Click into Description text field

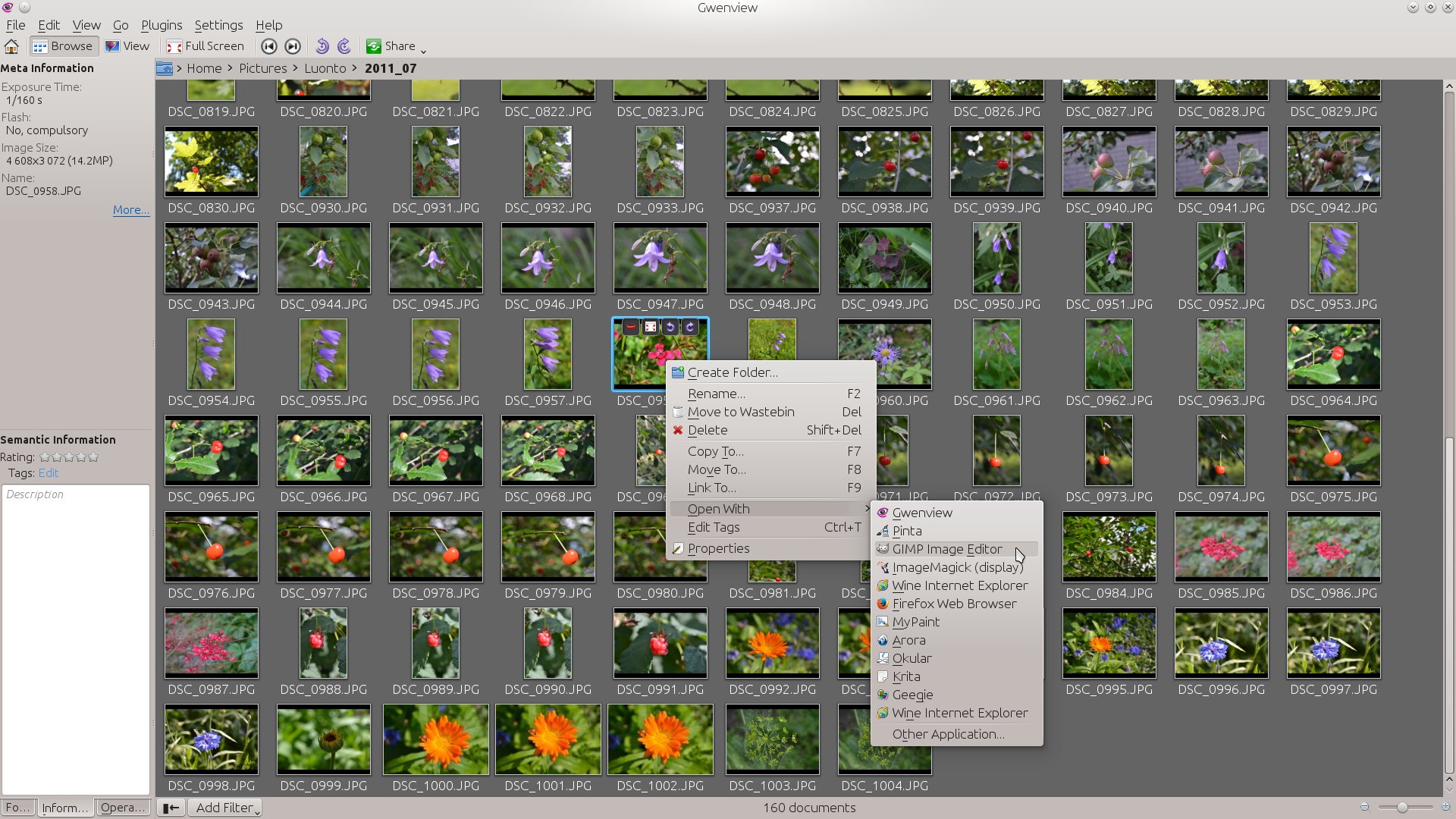tap(76, 639)
